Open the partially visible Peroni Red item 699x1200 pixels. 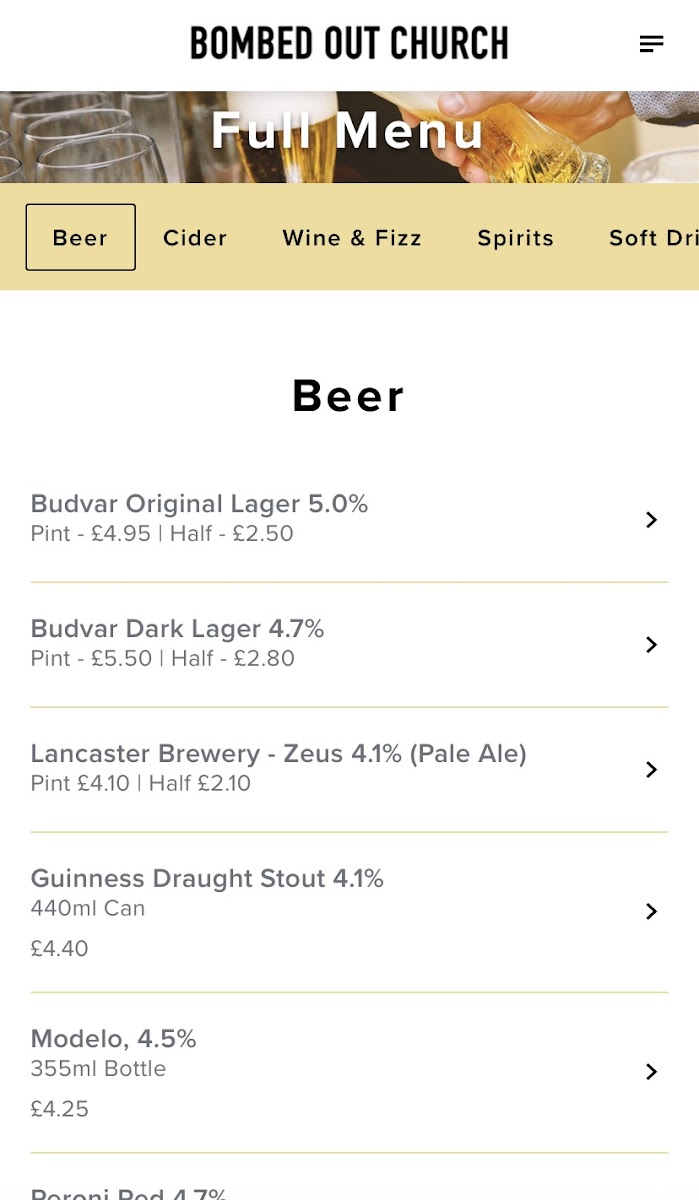(129, 1192)
